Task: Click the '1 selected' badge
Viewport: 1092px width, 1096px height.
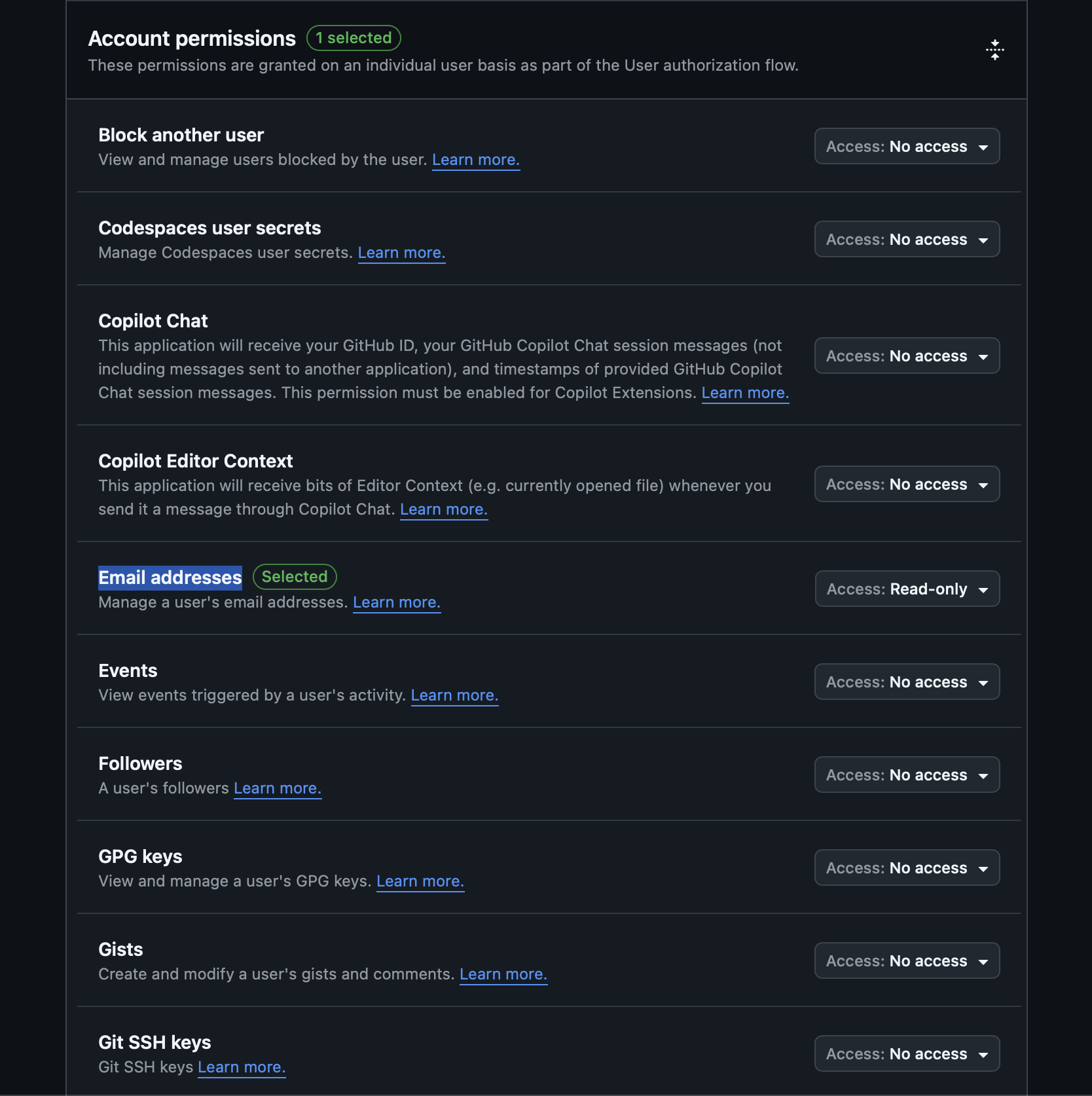Action: [354, 38]
